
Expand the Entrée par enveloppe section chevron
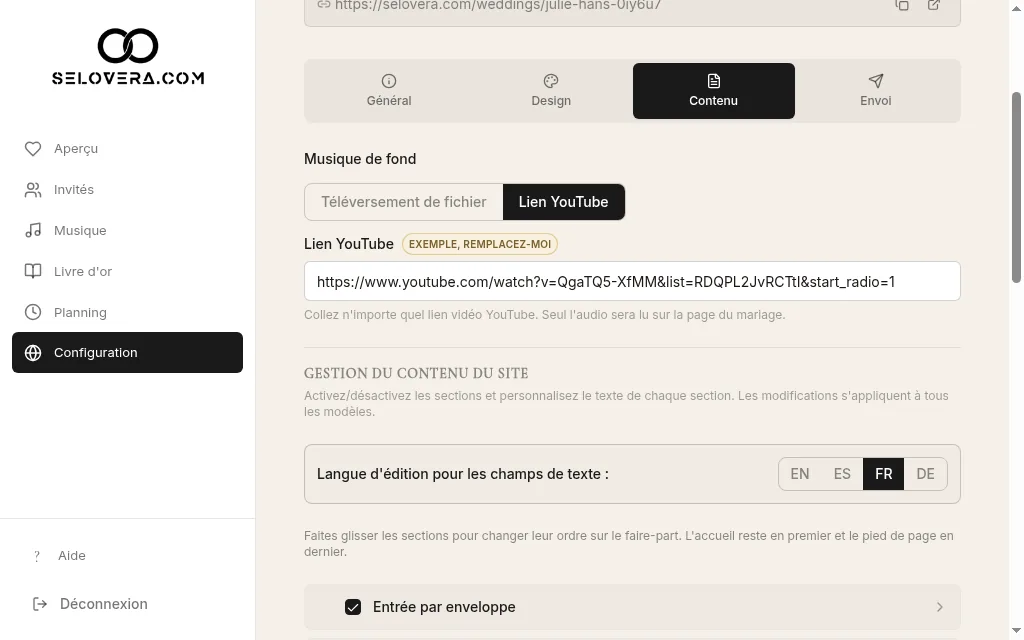pyautogui.click(x=939, y=607)
